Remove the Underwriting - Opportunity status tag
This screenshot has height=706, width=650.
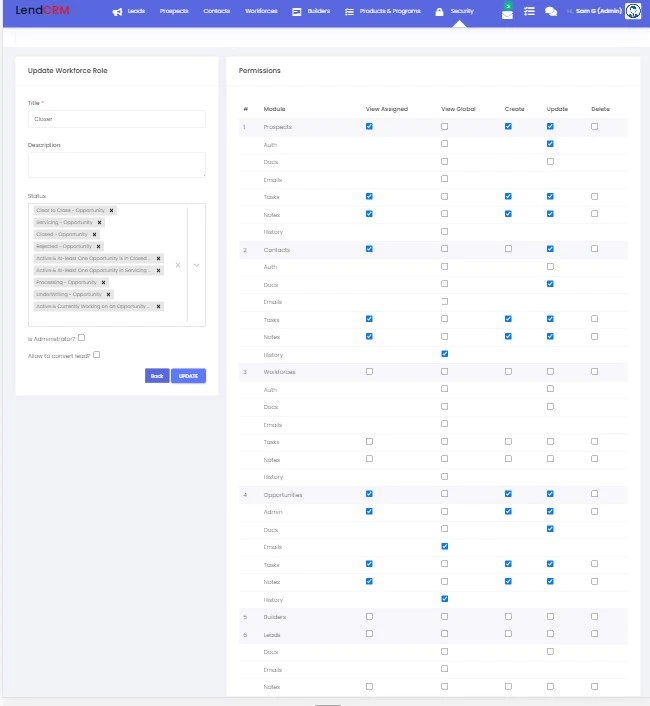pyautogui.click(x=108, y=294)
